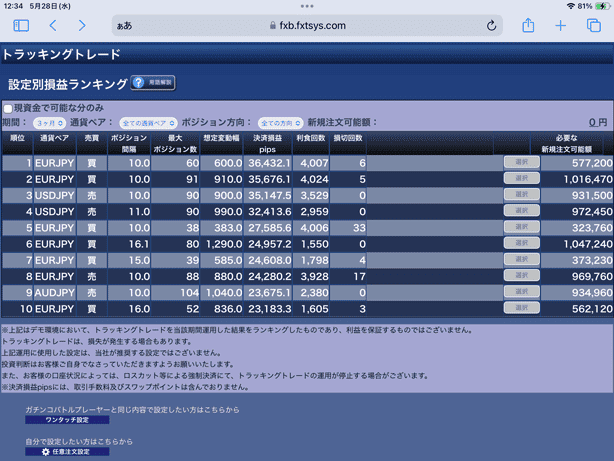Select the rank 1 EURJPY setting
The height and width of the screenshot is (461, 614).
click(x=522, y=162)
